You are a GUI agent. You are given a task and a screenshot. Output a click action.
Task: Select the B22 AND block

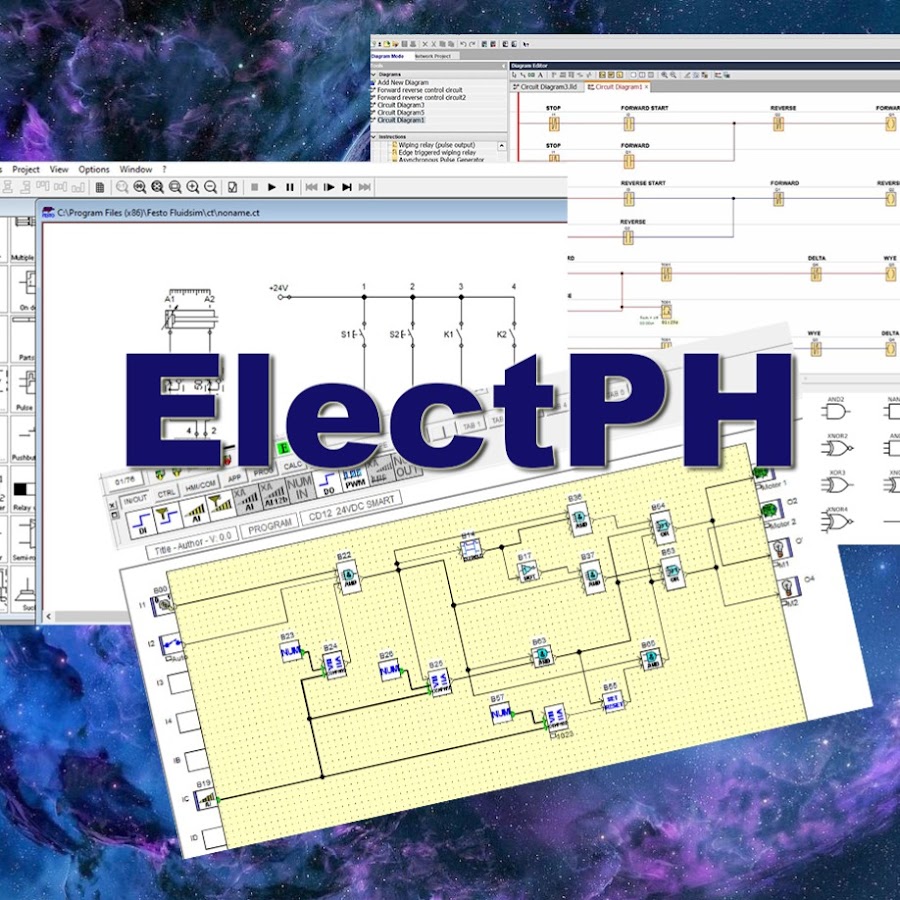pos(349,577)
